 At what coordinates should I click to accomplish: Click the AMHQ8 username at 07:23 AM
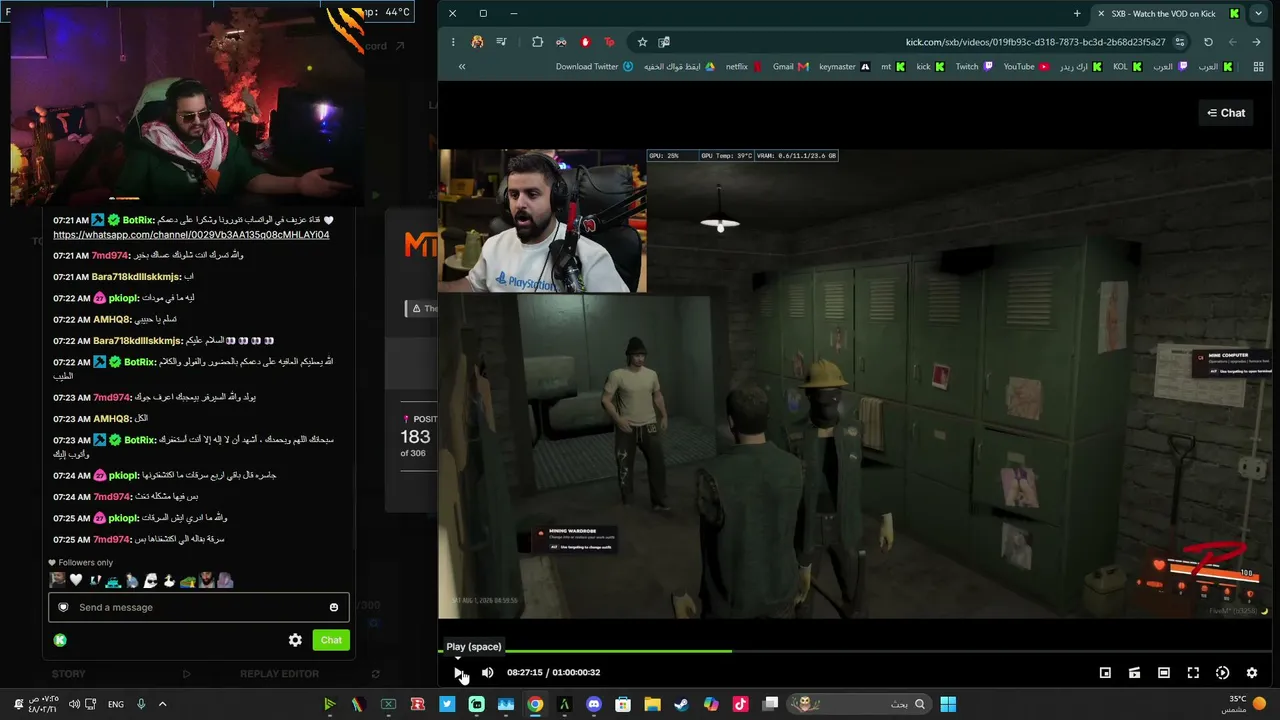tap(112, 419)
